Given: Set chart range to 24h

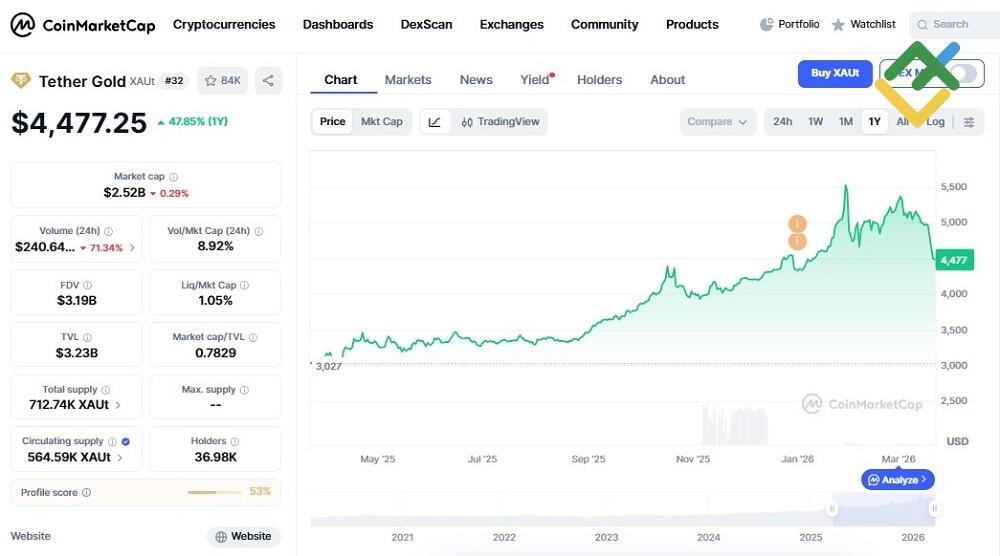Looking at the screenshot, I should click(x=783, y=122).
